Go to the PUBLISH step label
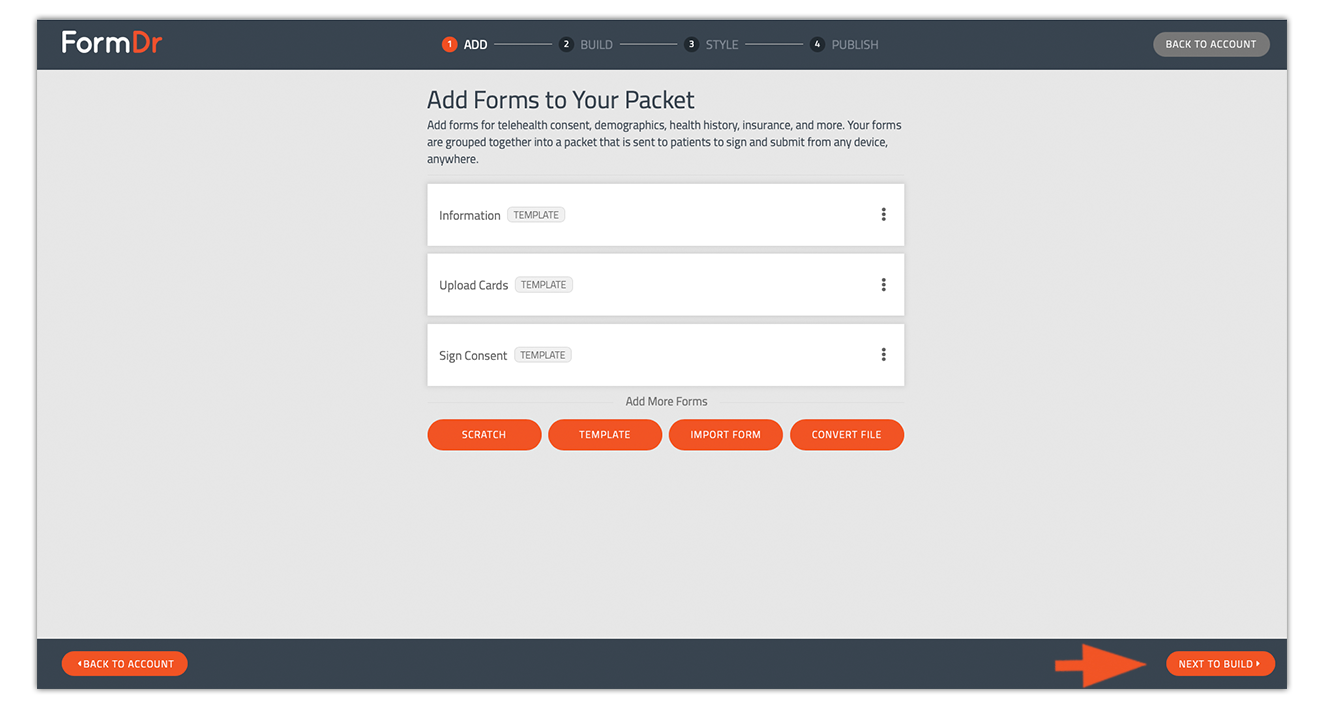The width and height of the screenshot is (1323, 713). pos(855,45)
